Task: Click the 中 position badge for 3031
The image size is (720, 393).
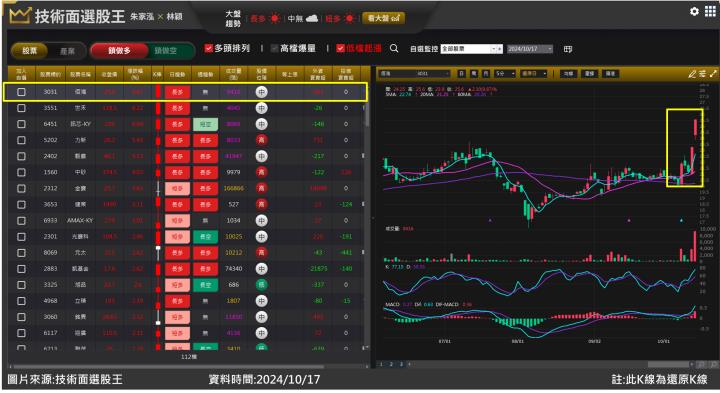Action: pos(261,92)
